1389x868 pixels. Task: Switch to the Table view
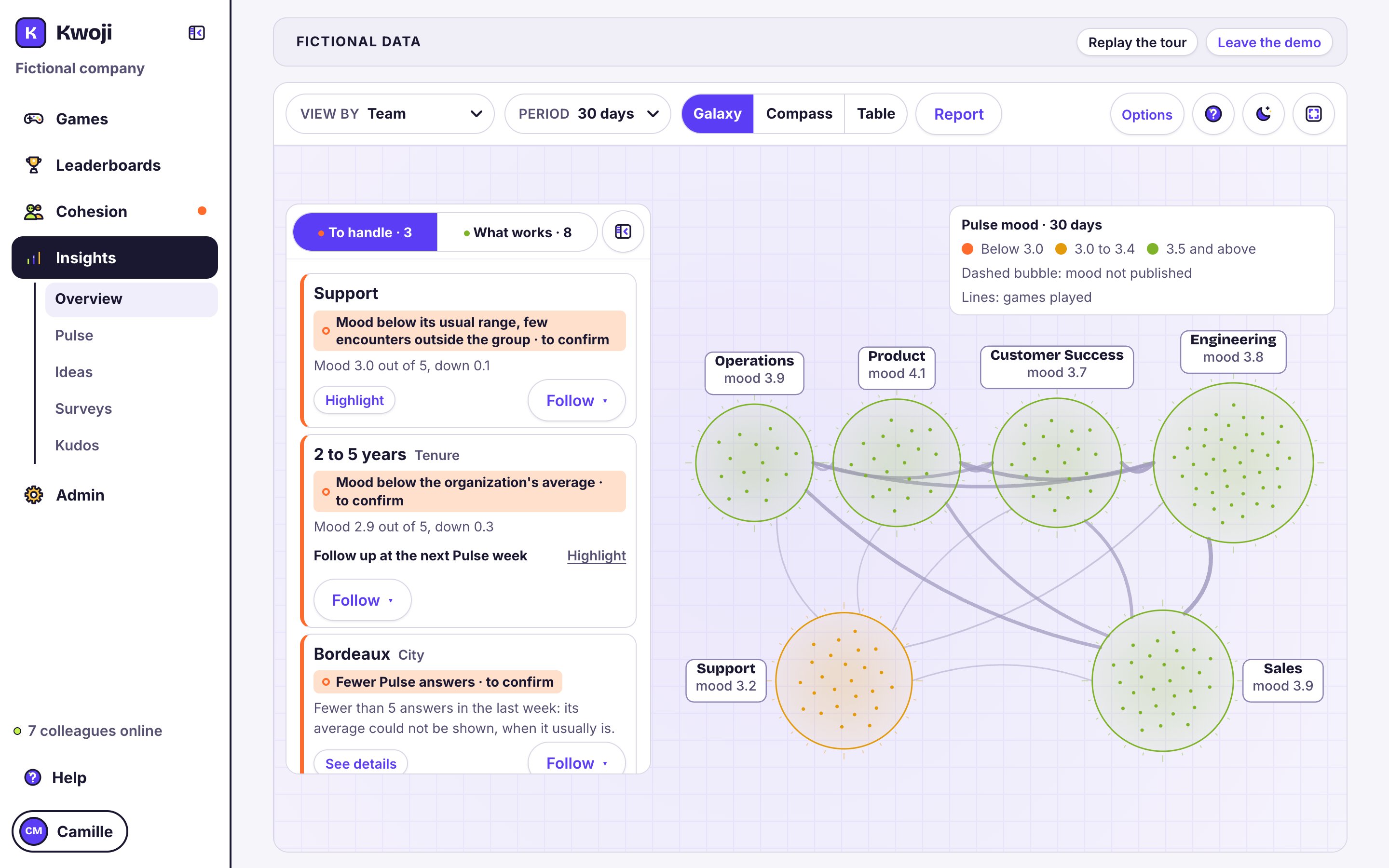[876, 114]
